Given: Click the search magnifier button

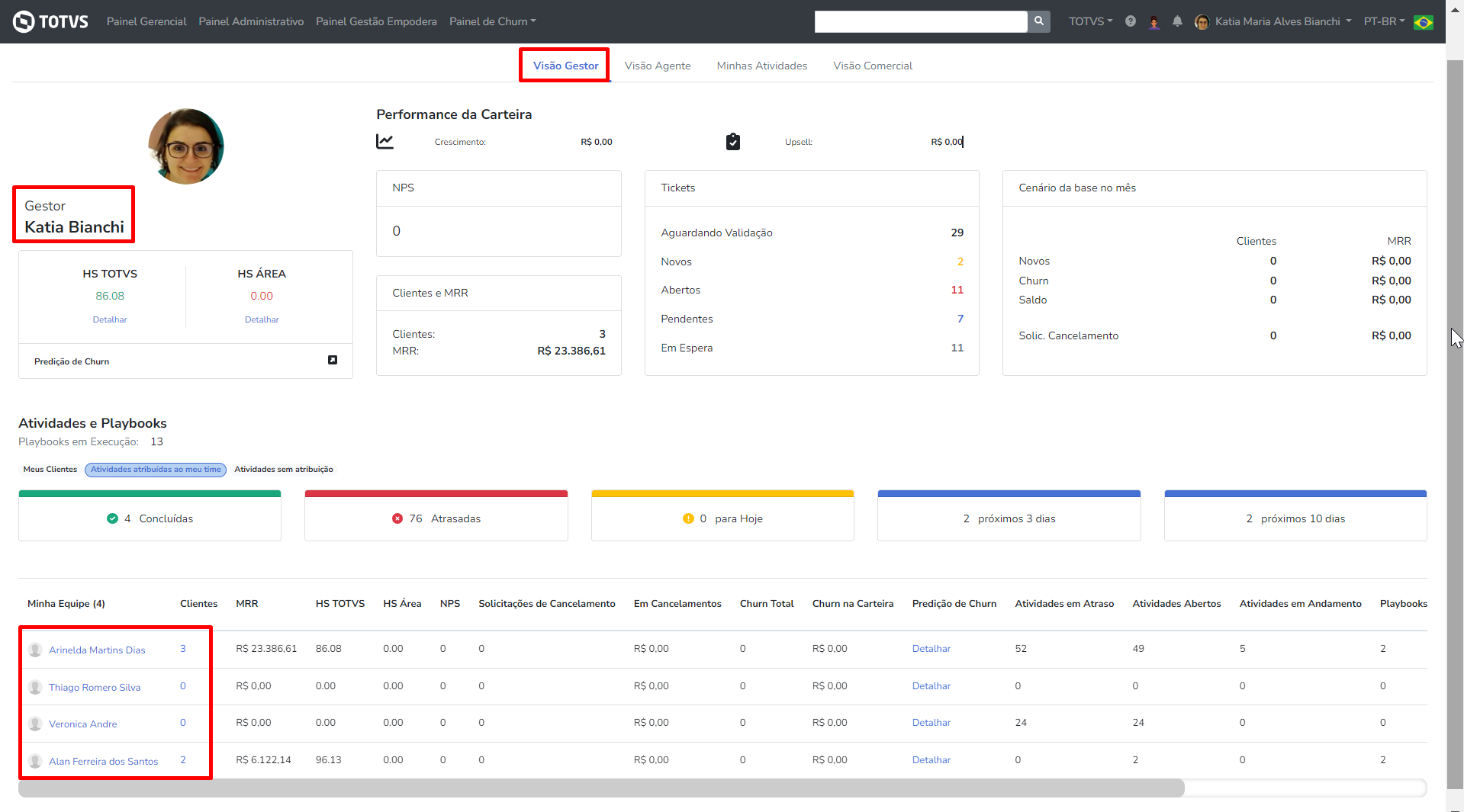Looking at the screenshot, I should point(1038,21).
